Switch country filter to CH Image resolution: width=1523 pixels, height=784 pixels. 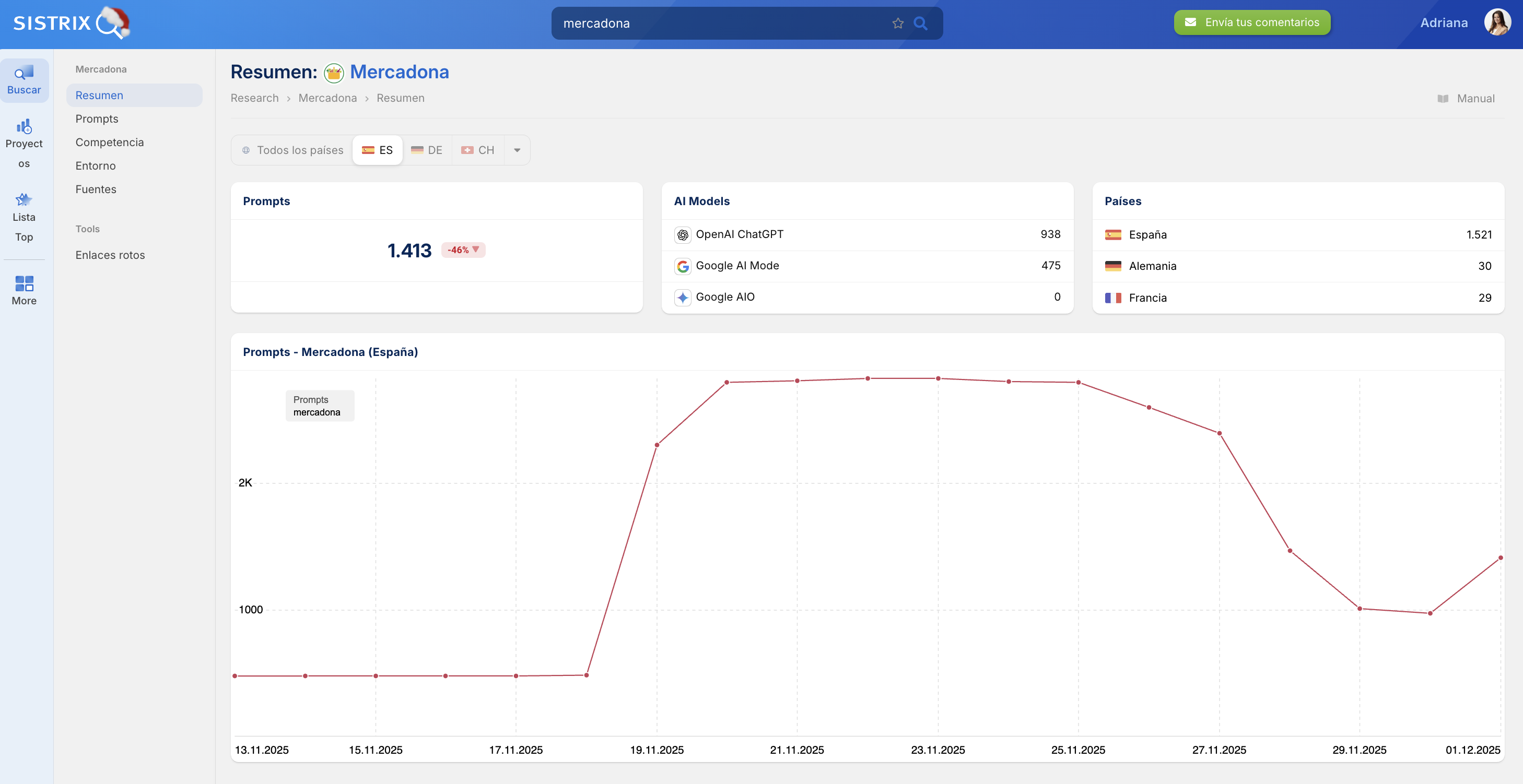(x=478, y=150)
